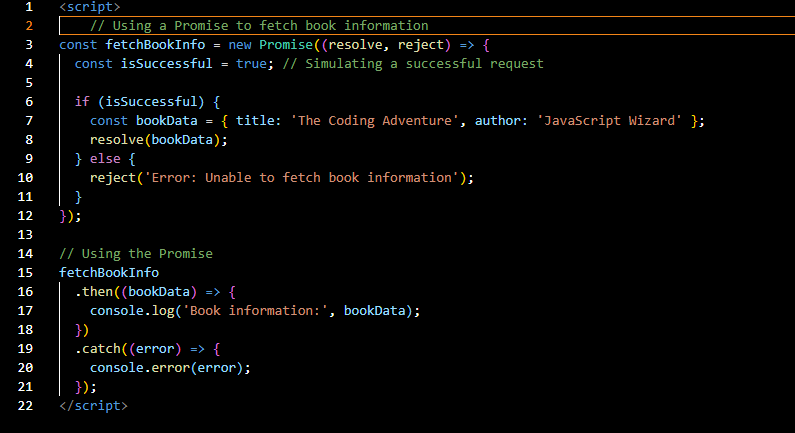Click string 'Error: Unable to fetch book information'
The width and height of the screenshot is (795, 433).
pos(302,177)
